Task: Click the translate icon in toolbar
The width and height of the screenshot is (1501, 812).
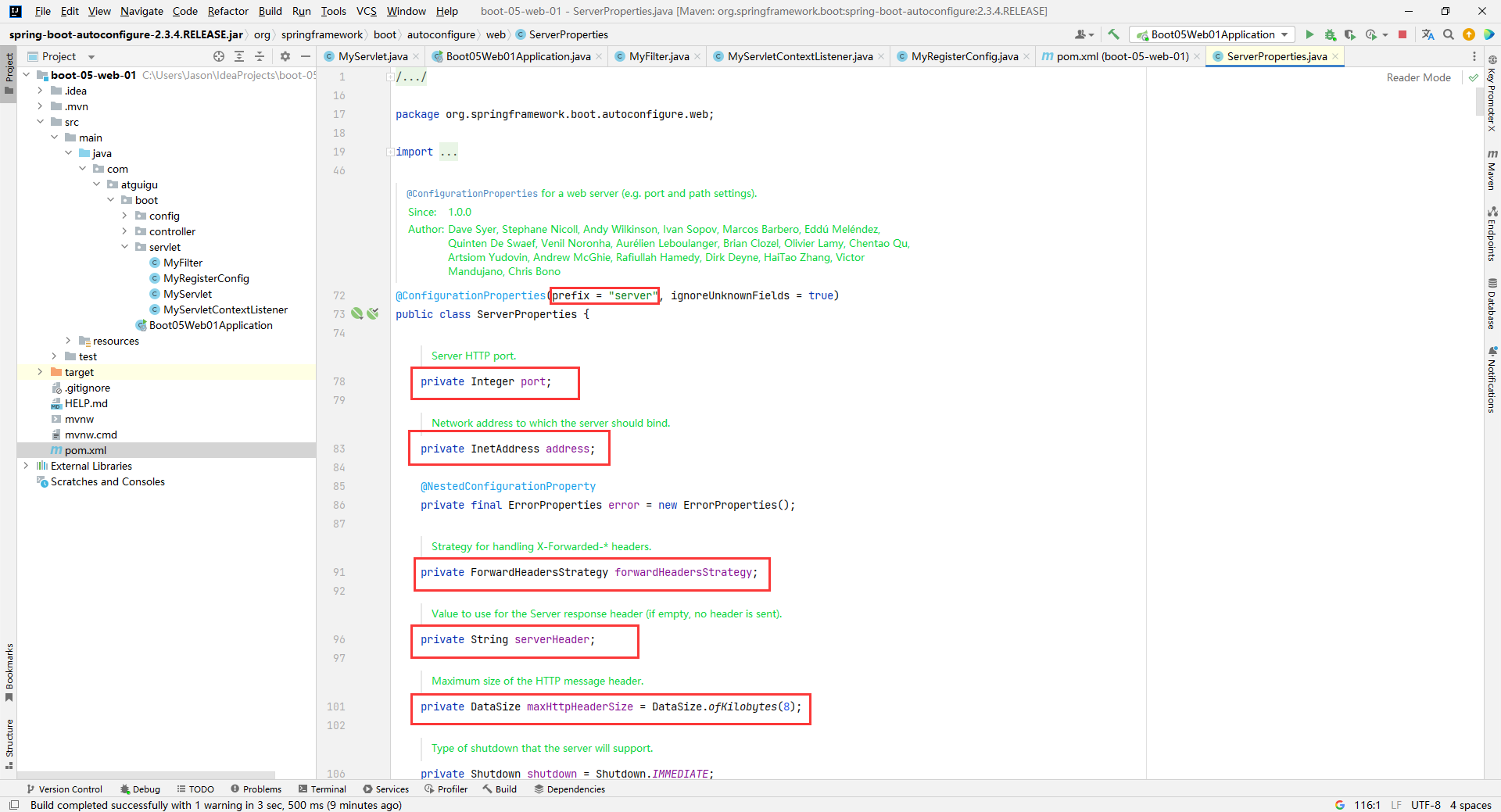Action: click(x=1428, y=34)
